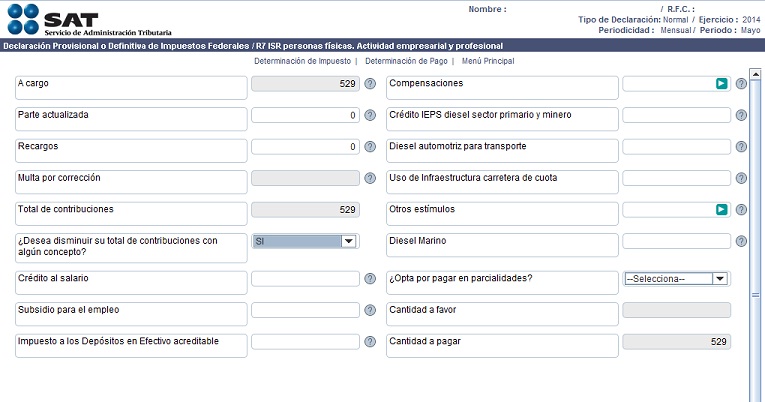
Task: Go to Menú Principal link
Action: (x=488, y=61)
